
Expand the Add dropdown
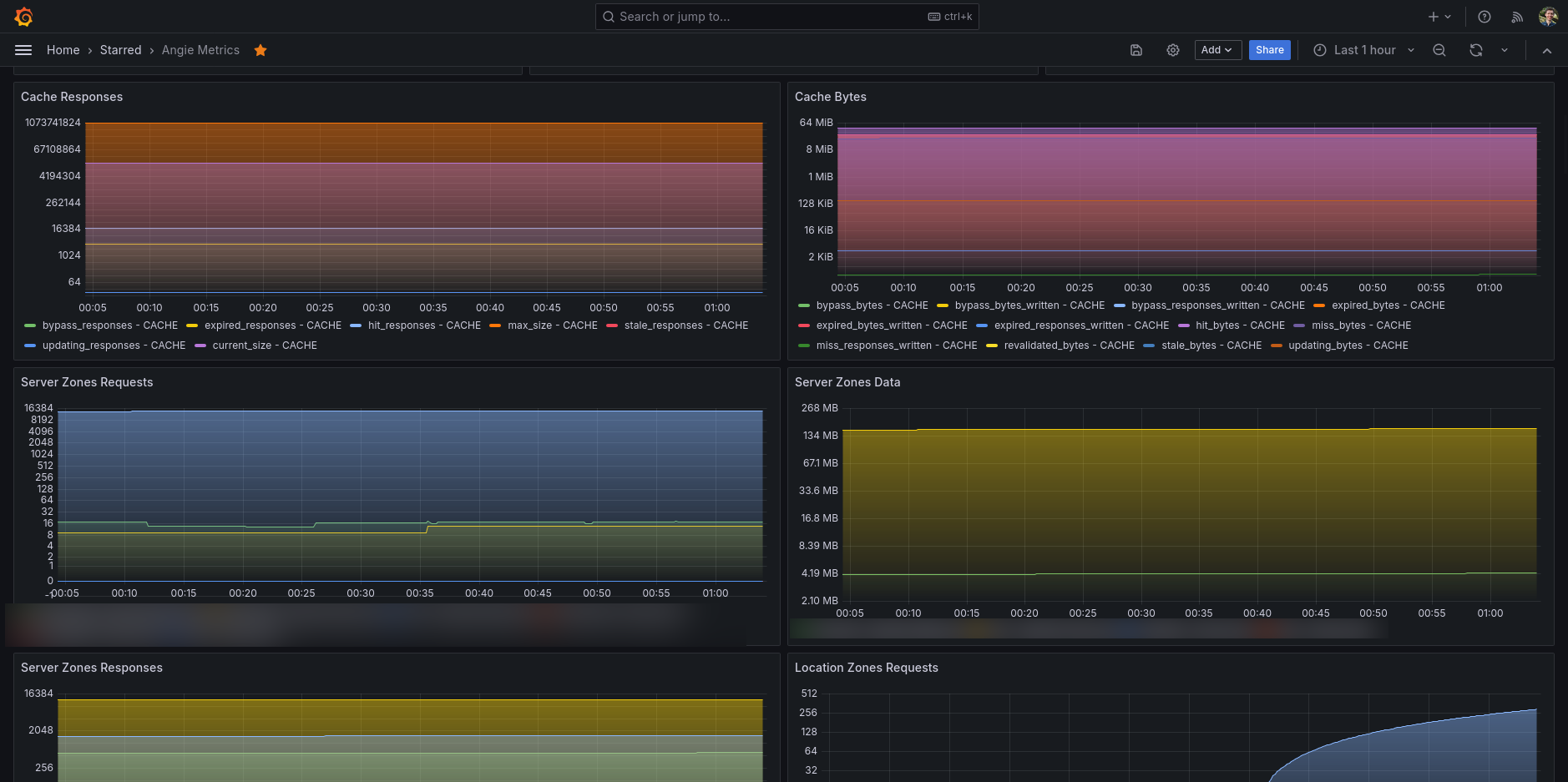(1217, 50)
